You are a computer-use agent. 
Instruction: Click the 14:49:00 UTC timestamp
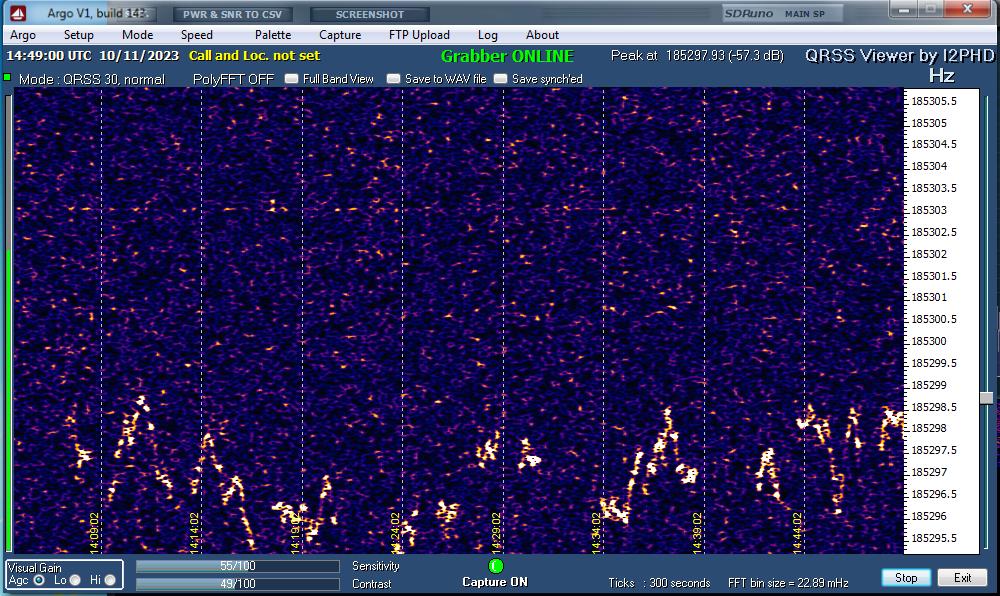pyautogui.click(x=48, y=55)
